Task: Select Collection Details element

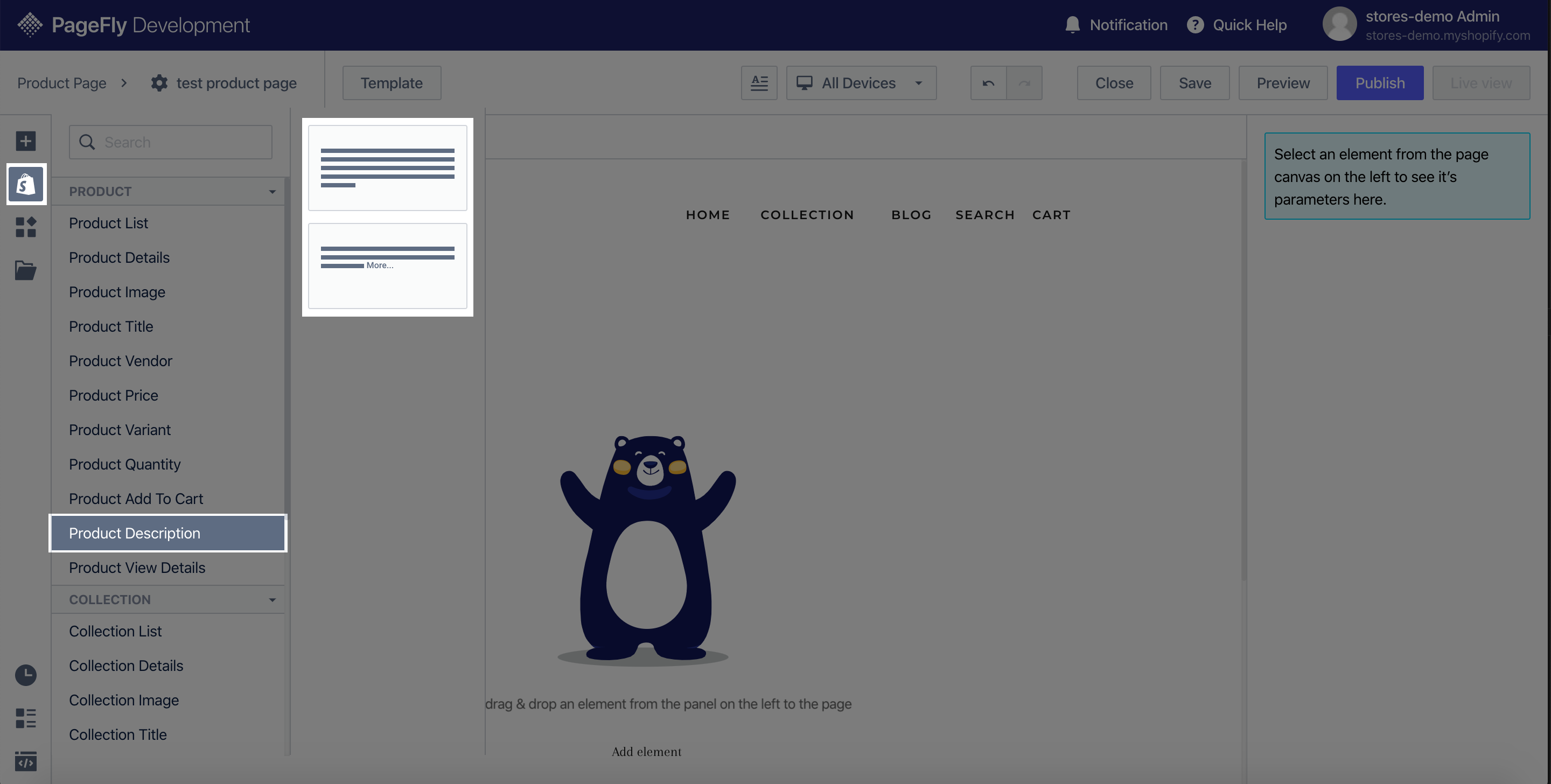Action: (x=168, y=666)
